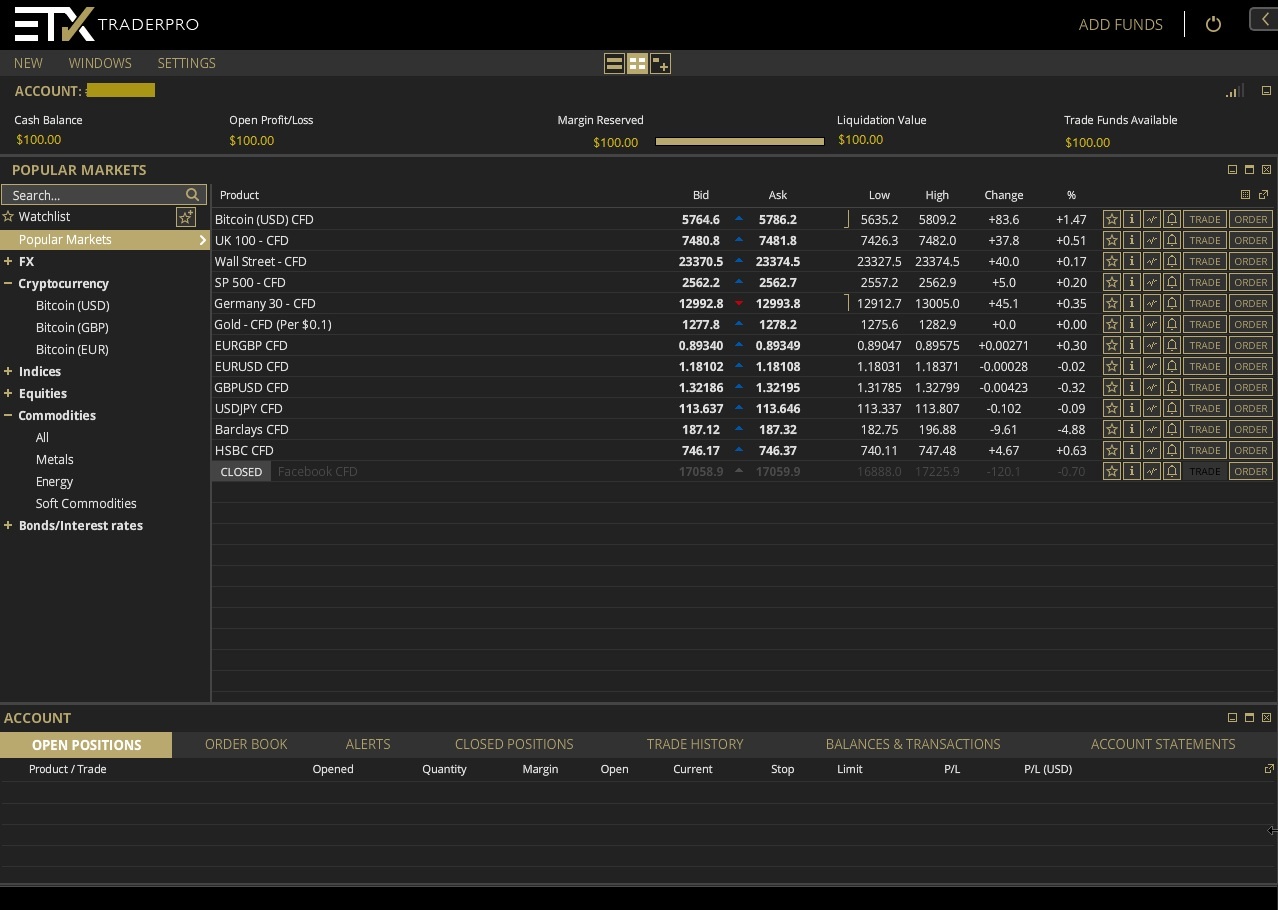Click the Margin Reserved progress bar
The height and width of the screenshot is (910, 1278).
pyautogui.click(x=739, y=141)
